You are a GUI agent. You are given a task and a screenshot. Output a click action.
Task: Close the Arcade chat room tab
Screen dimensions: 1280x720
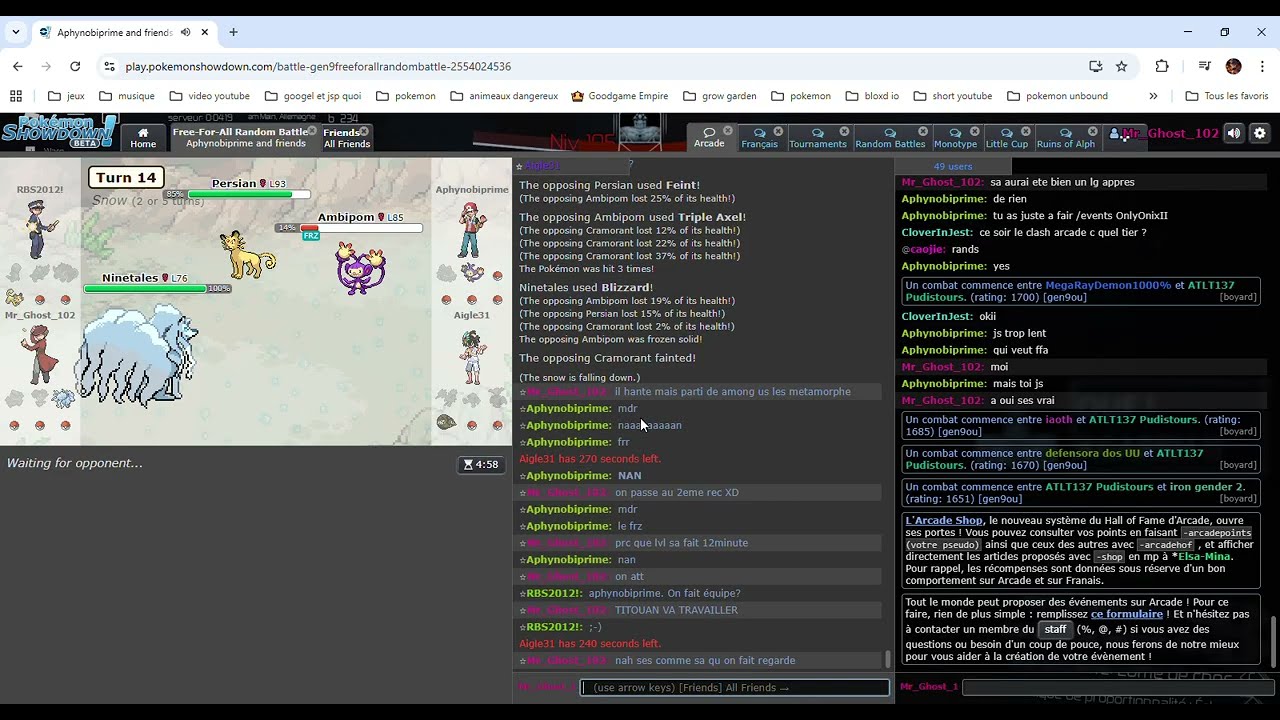[728, 131]
